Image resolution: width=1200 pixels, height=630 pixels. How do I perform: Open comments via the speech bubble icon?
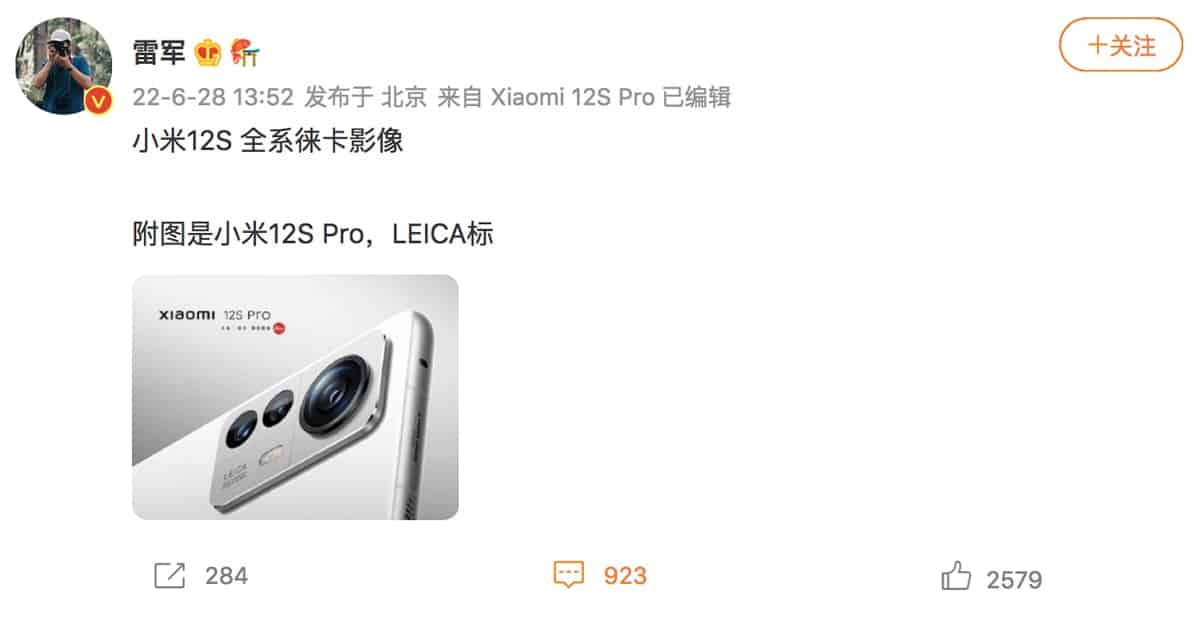click(x=568, y=576)
